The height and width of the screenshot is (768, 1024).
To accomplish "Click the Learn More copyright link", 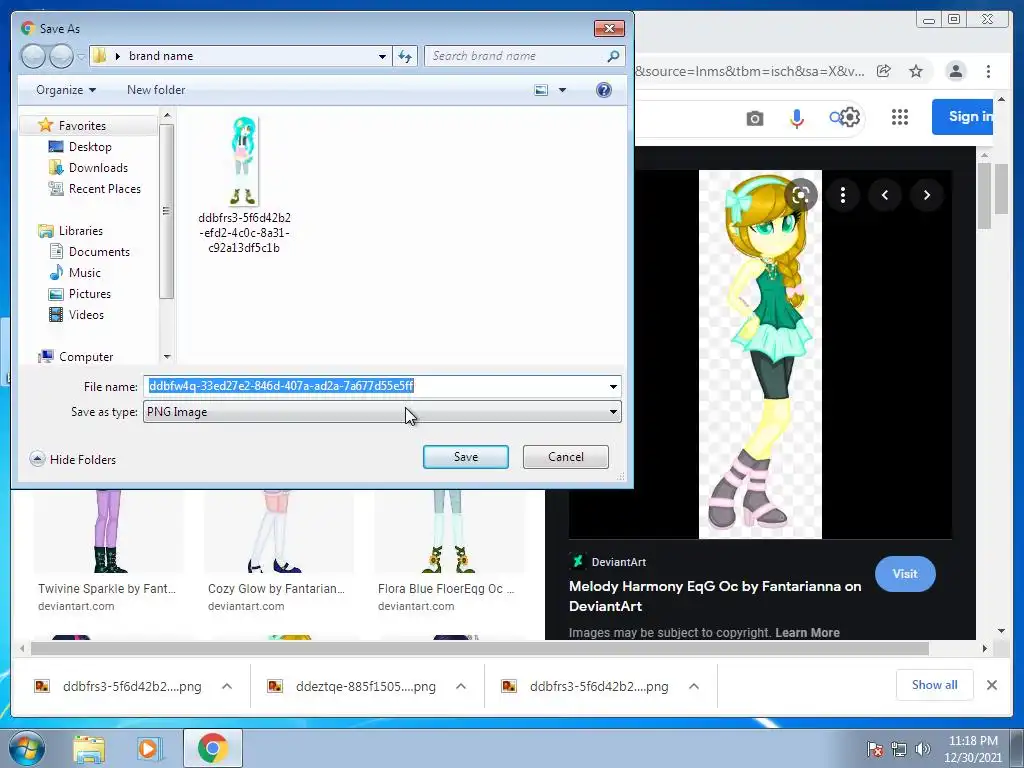I will [807, 632].
